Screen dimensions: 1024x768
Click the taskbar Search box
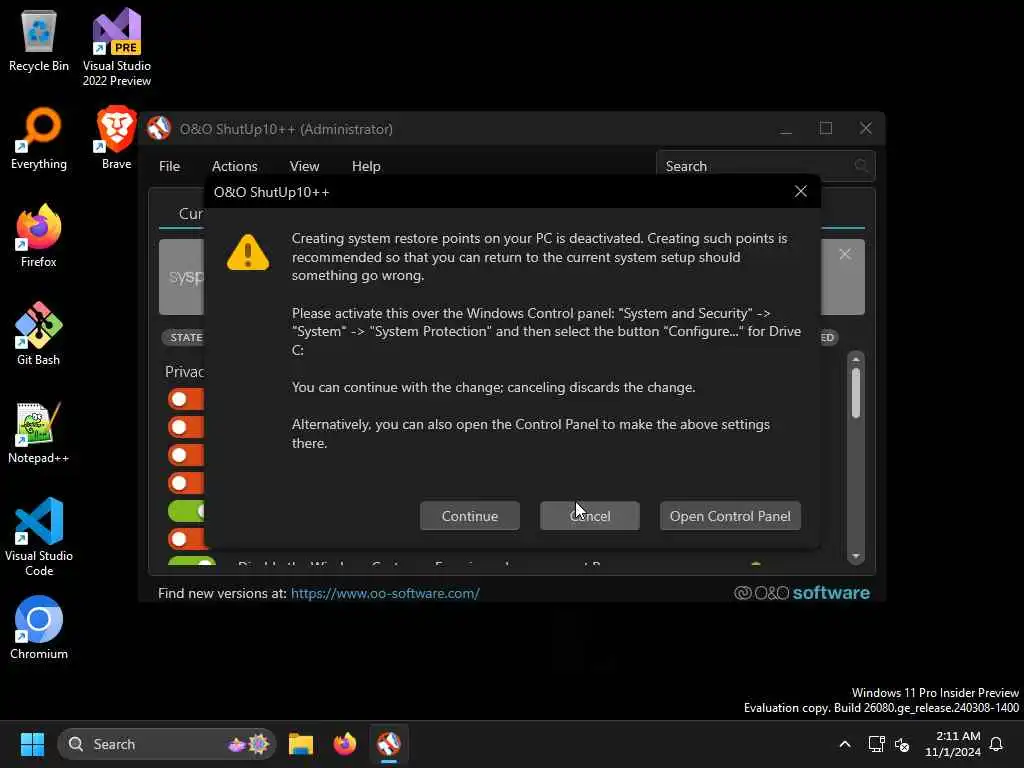pos(167,744)
